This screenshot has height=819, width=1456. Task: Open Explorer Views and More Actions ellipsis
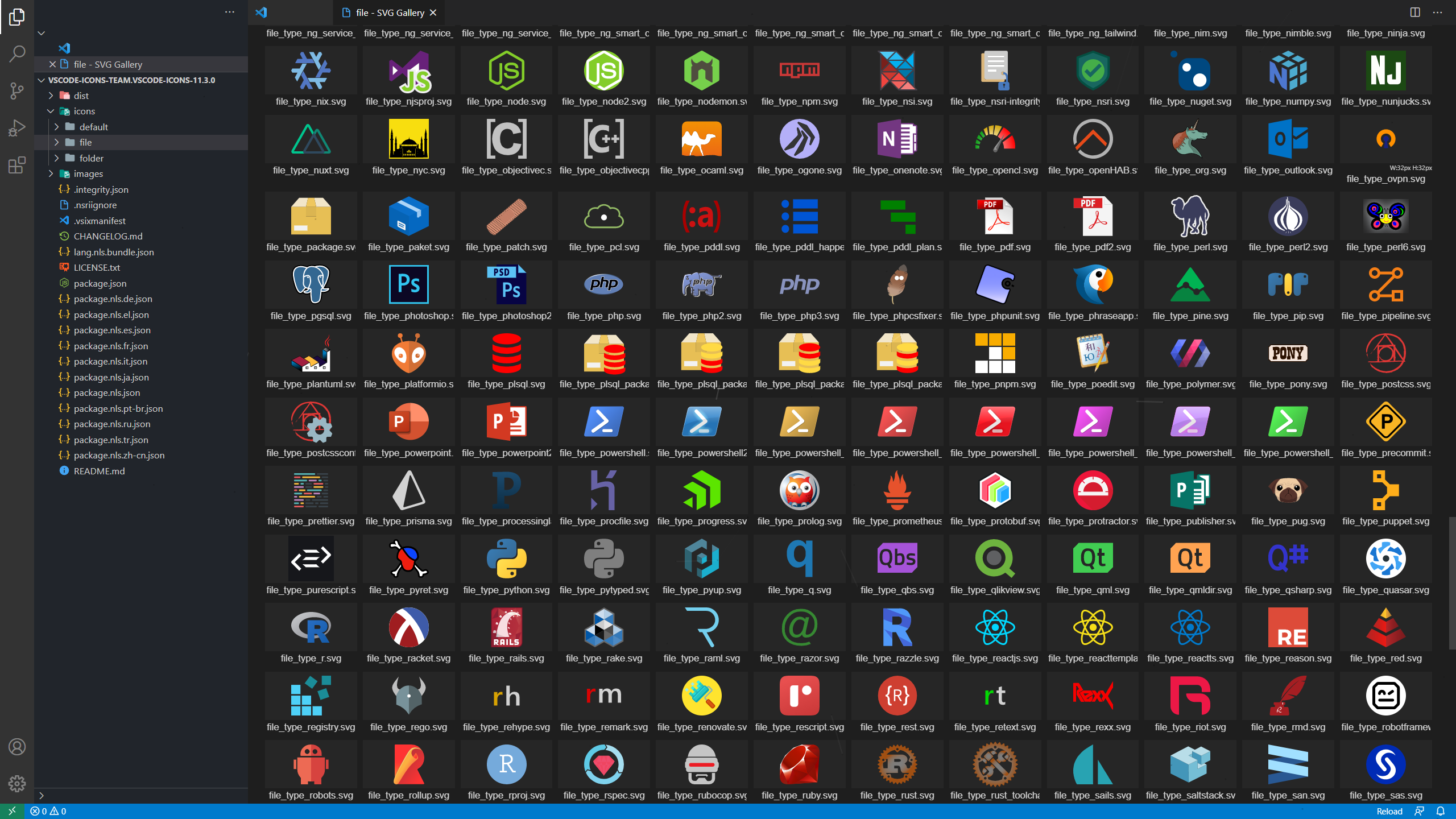230,12
